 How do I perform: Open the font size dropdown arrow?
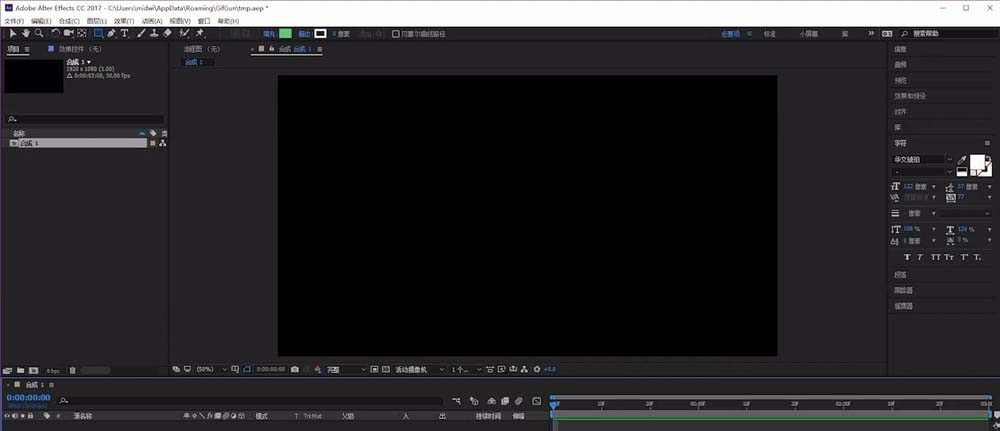click(934, 187)
